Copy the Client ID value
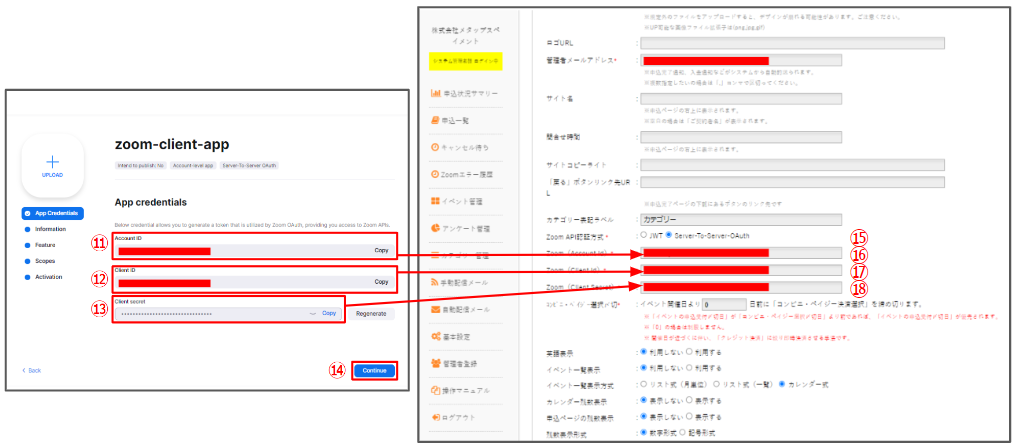 tap(381, 282)
